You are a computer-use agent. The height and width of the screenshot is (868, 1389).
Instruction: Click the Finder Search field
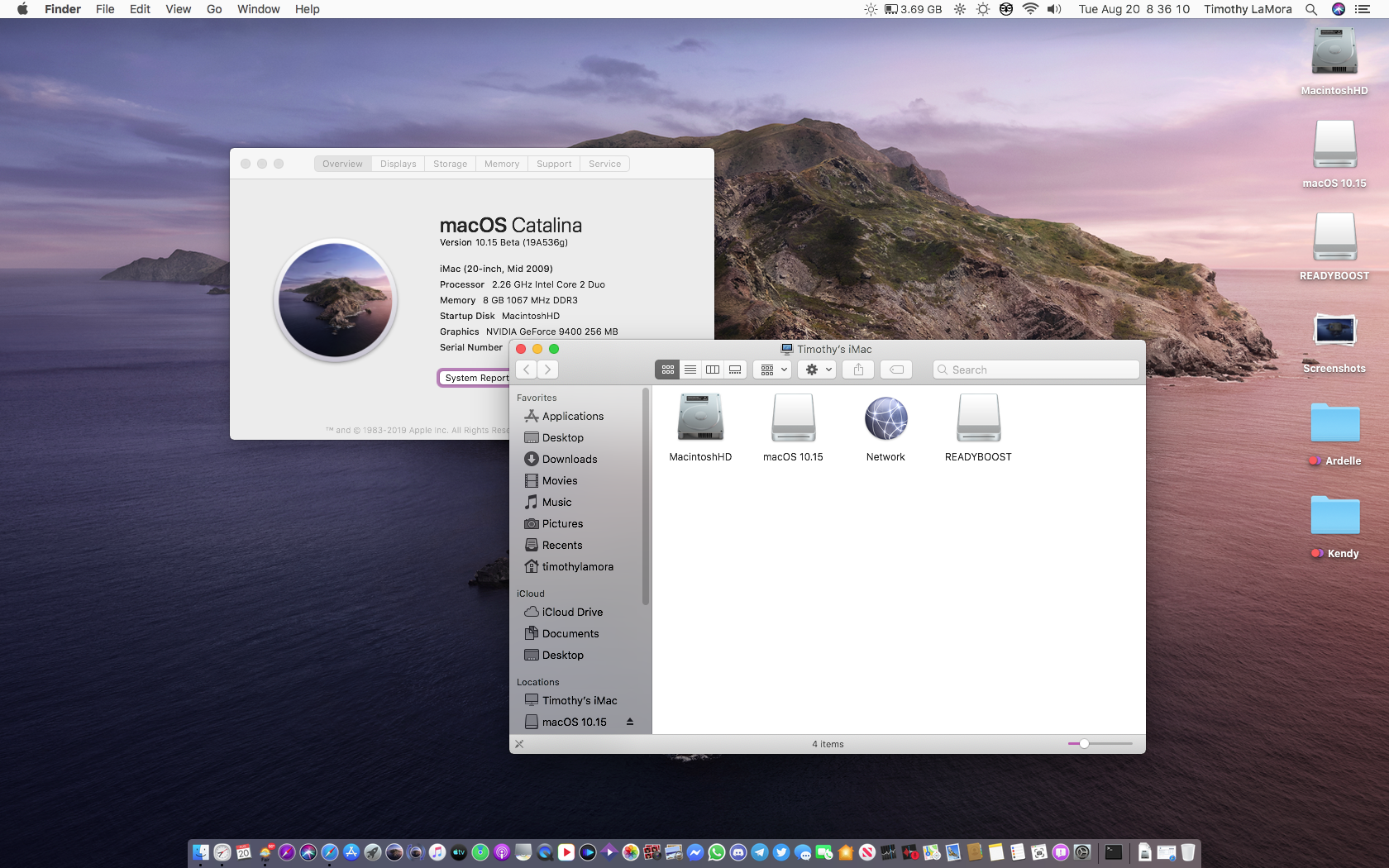[1035, 370]
